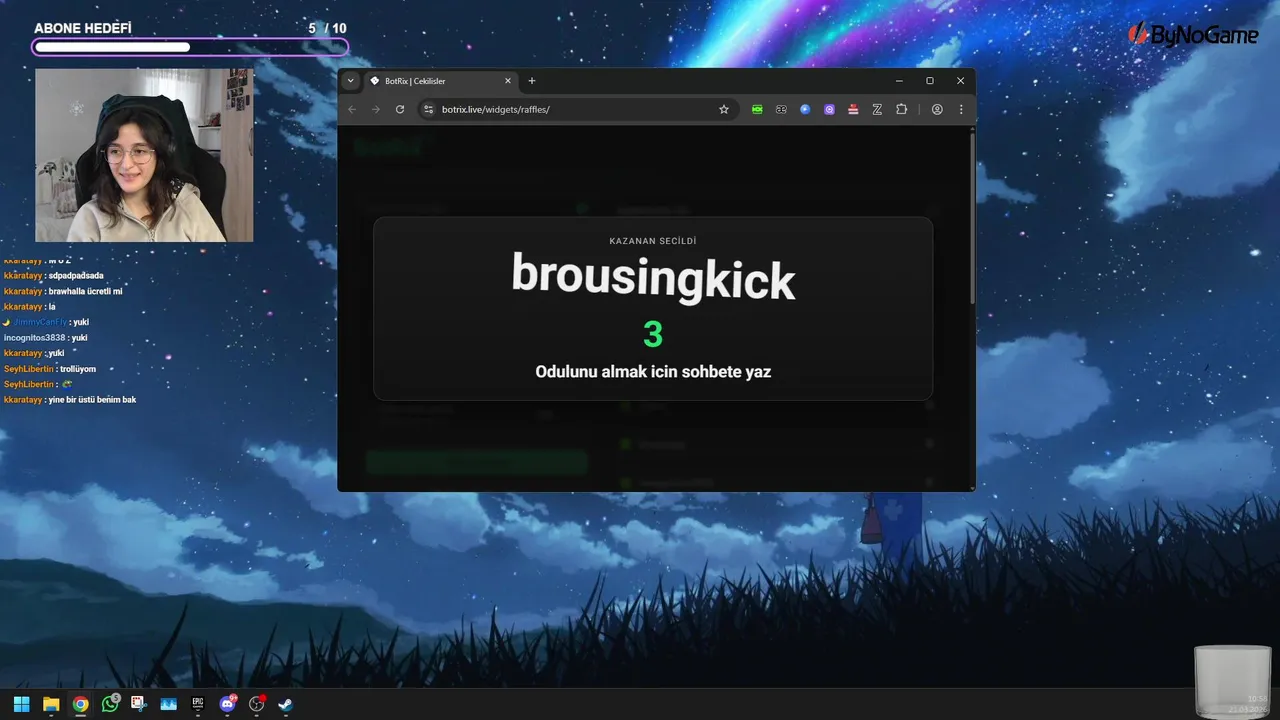
Task: Maximize the Chrome window
Action: (x=930, y=81)
